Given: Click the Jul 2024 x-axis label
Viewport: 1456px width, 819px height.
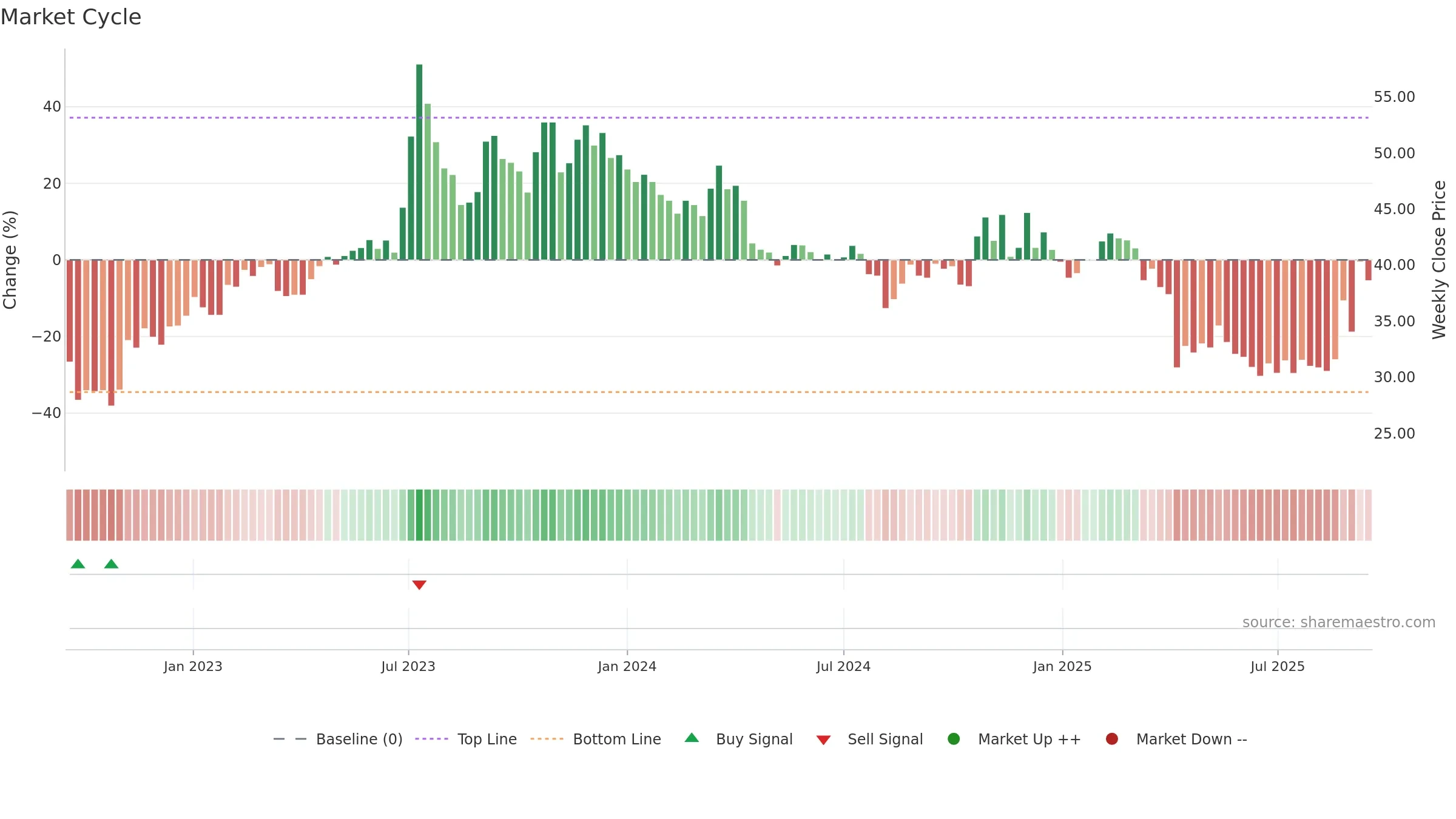Looking at the screenshot, I should pyautogui.click(x=843, y=666).
